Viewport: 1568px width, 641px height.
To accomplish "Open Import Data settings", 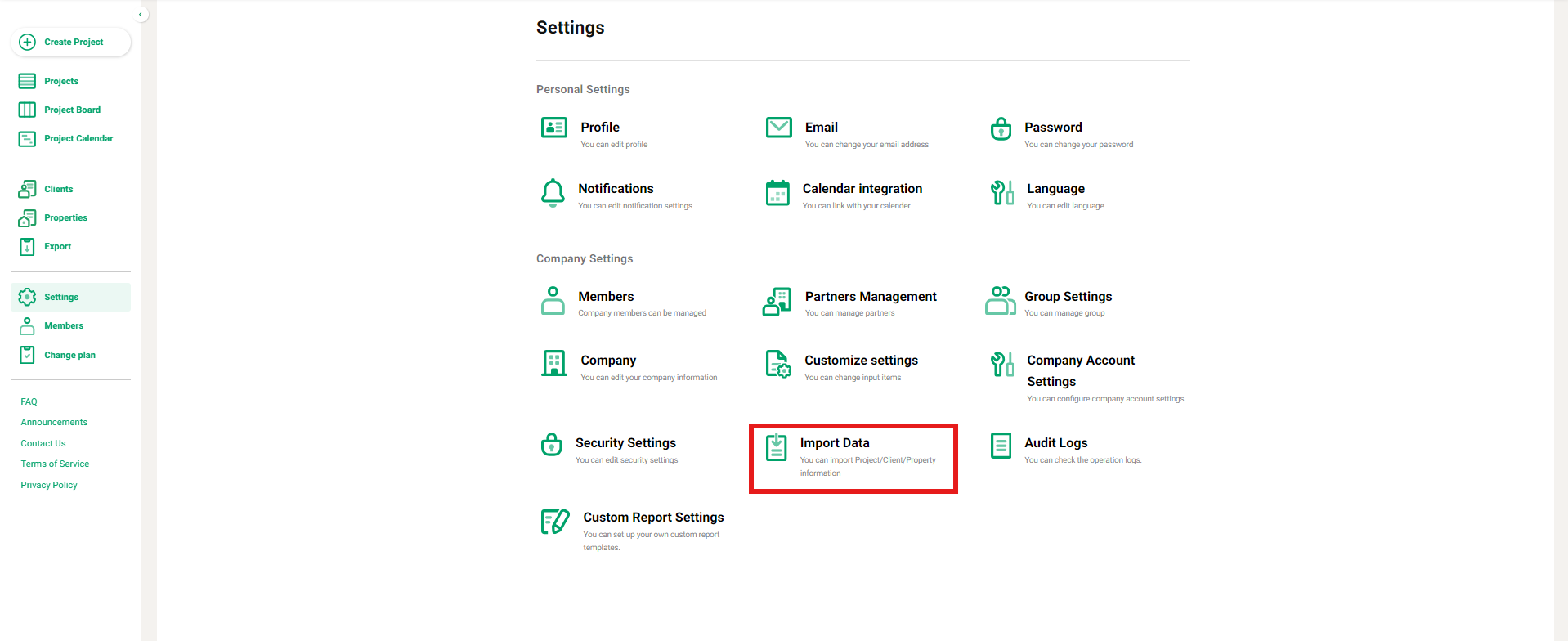I will tap(835, 443).
